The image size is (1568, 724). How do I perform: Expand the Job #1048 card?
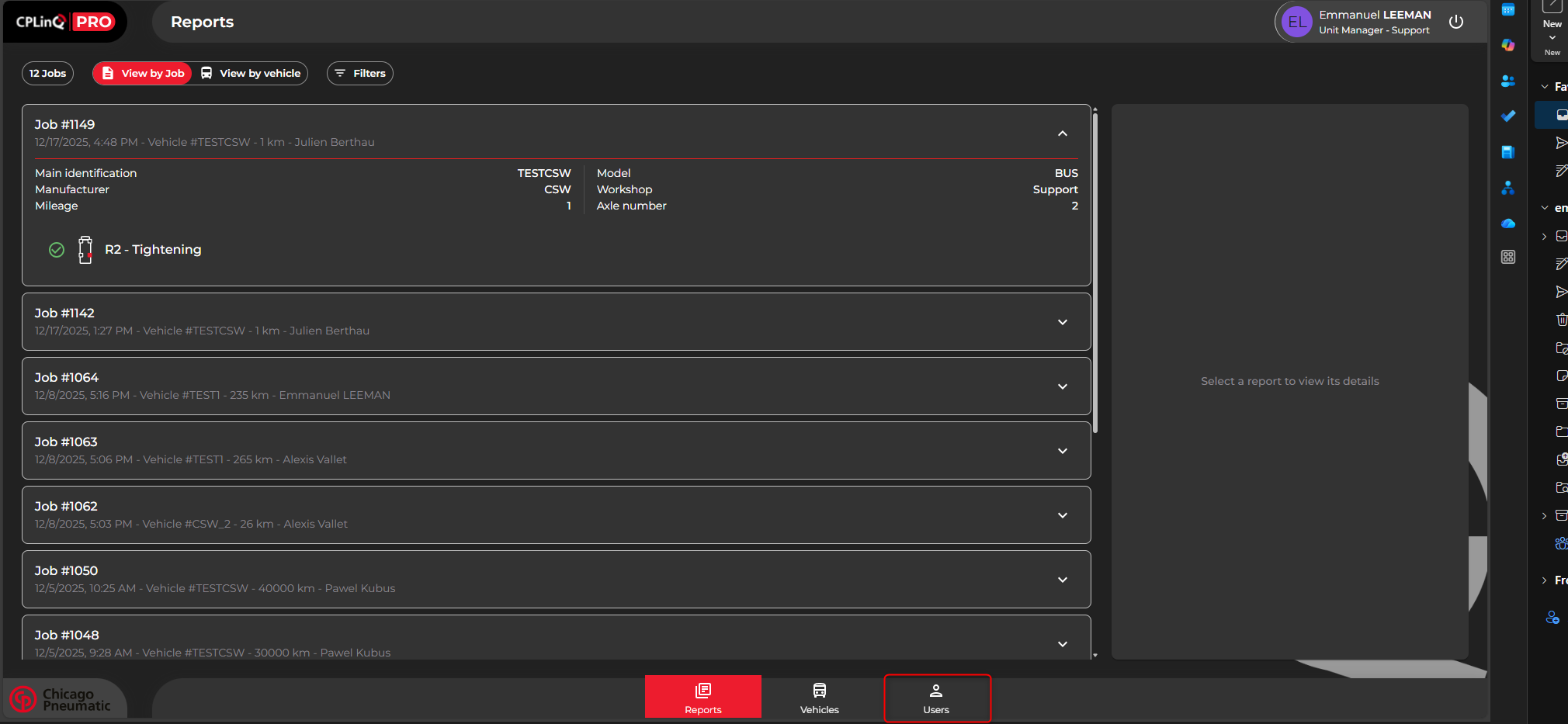coord(1063,644)
